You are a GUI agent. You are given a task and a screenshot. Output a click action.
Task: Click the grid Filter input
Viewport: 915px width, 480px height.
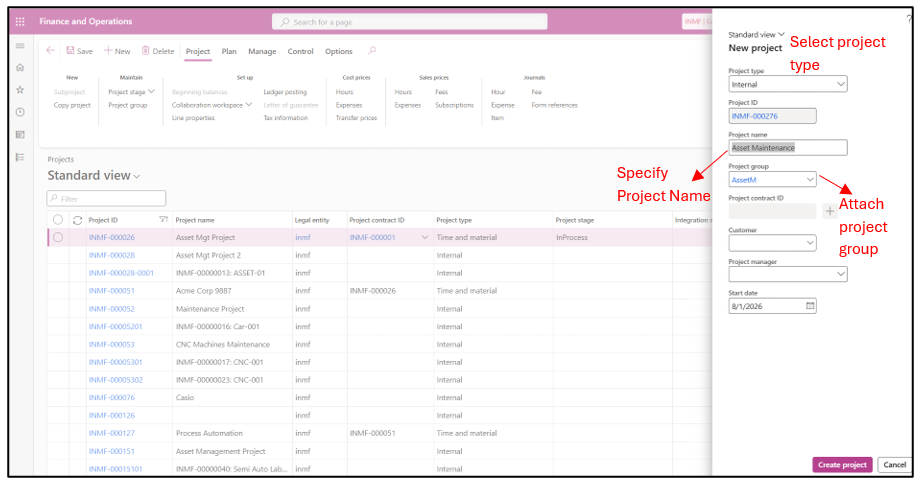click(106, 198)
